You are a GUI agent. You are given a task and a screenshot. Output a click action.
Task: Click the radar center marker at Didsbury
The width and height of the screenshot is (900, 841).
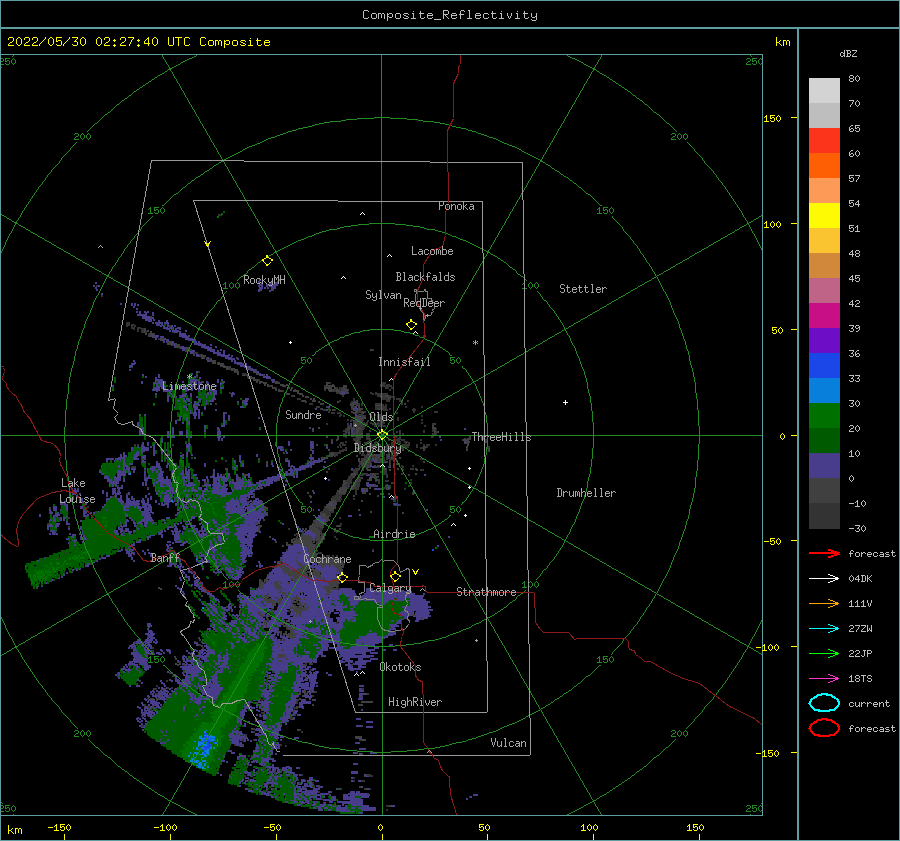pos(382,435)
